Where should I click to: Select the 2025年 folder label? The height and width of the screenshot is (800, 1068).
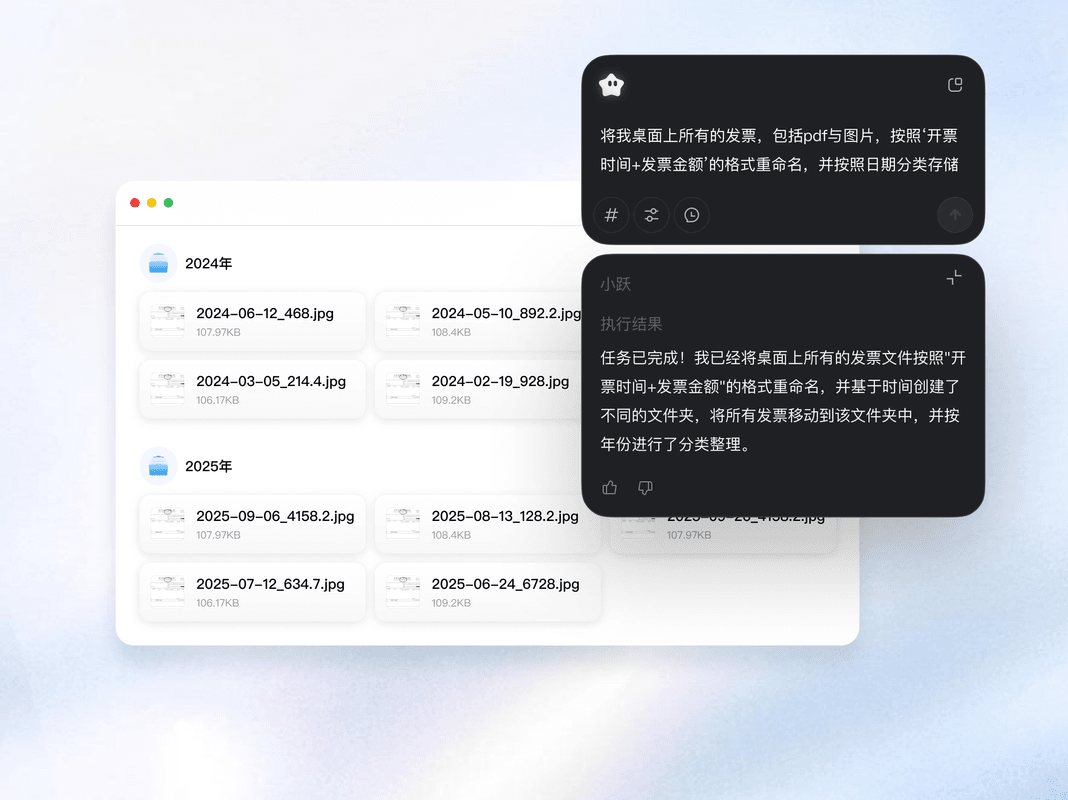[x=208, y=466]
